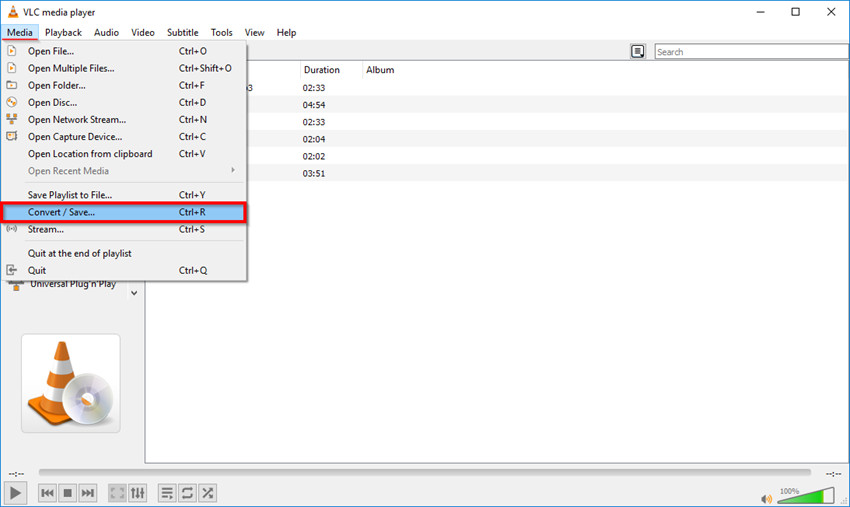The width and height of the screenshot is (850, 507).
Task: Select Convert / Save... menu entry
Action: click(124, 212)
